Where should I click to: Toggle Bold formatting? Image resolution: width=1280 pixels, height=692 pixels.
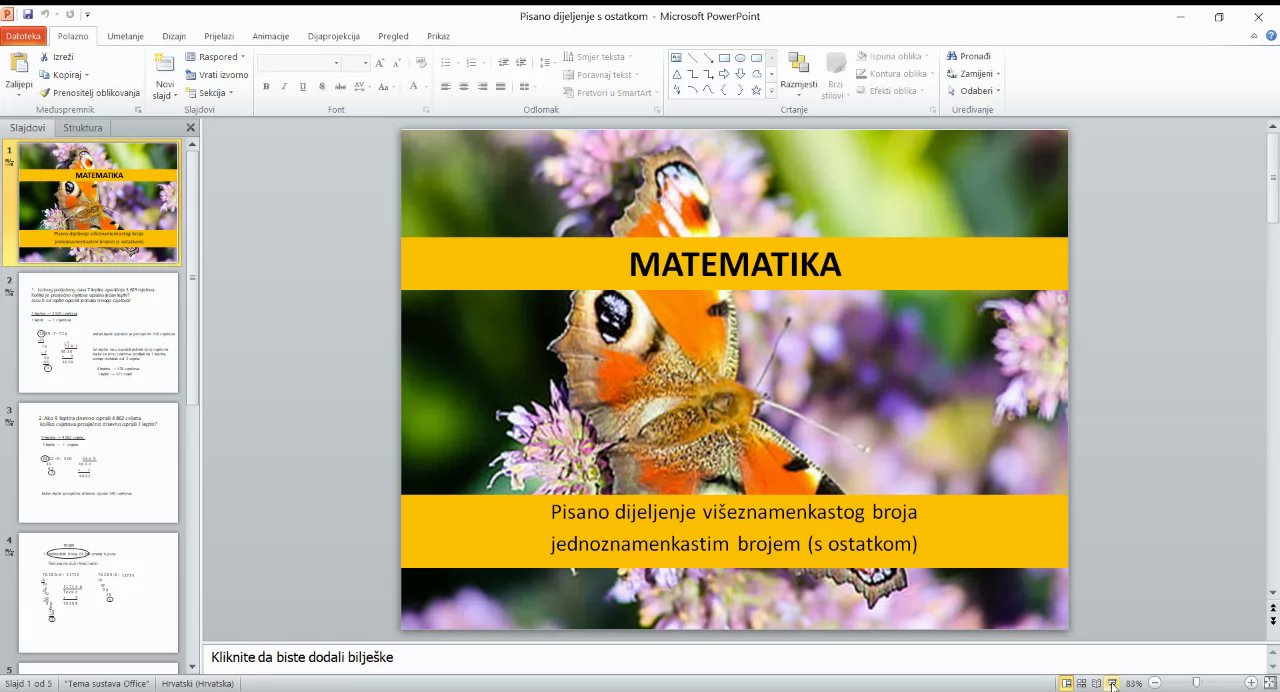coord(266,87)
